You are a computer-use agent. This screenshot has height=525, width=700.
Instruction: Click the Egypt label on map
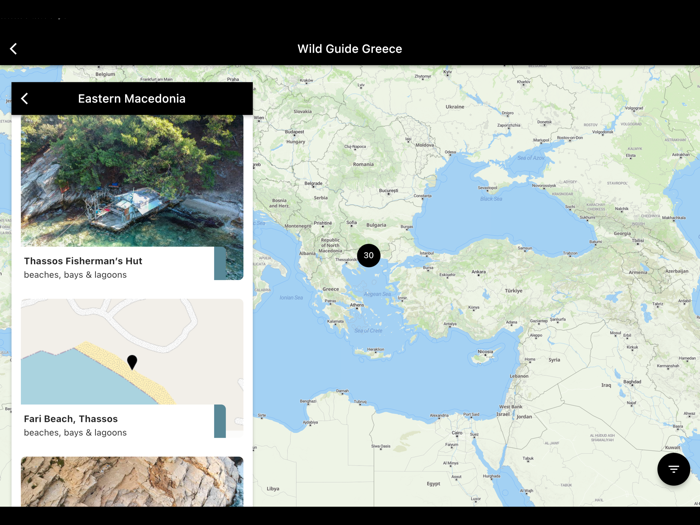tap(433, 483)
